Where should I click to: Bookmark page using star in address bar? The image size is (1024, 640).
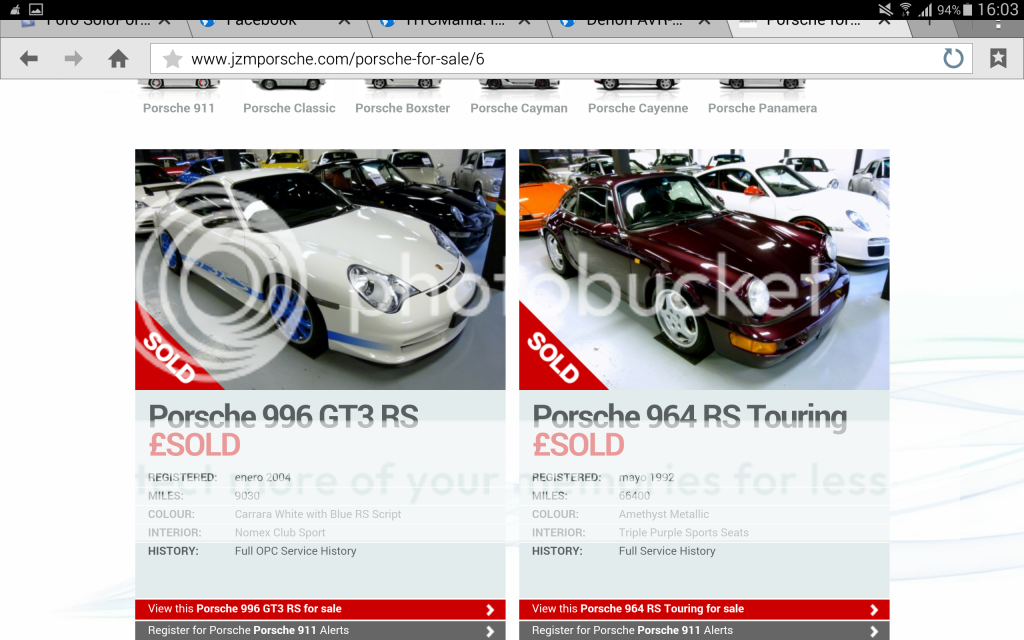[x=172, y=59]
